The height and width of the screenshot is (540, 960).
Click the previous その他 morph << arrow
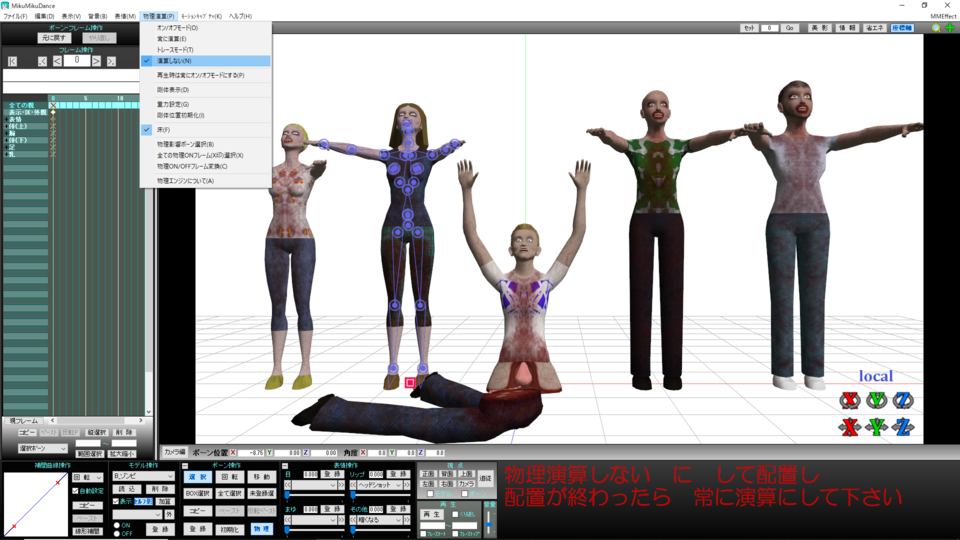353,520
